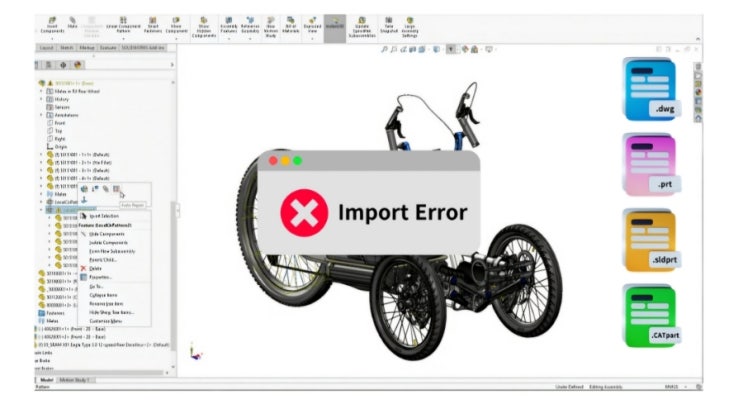
Task: Collapse the ribbon using the caret
Action: (698, 39)
